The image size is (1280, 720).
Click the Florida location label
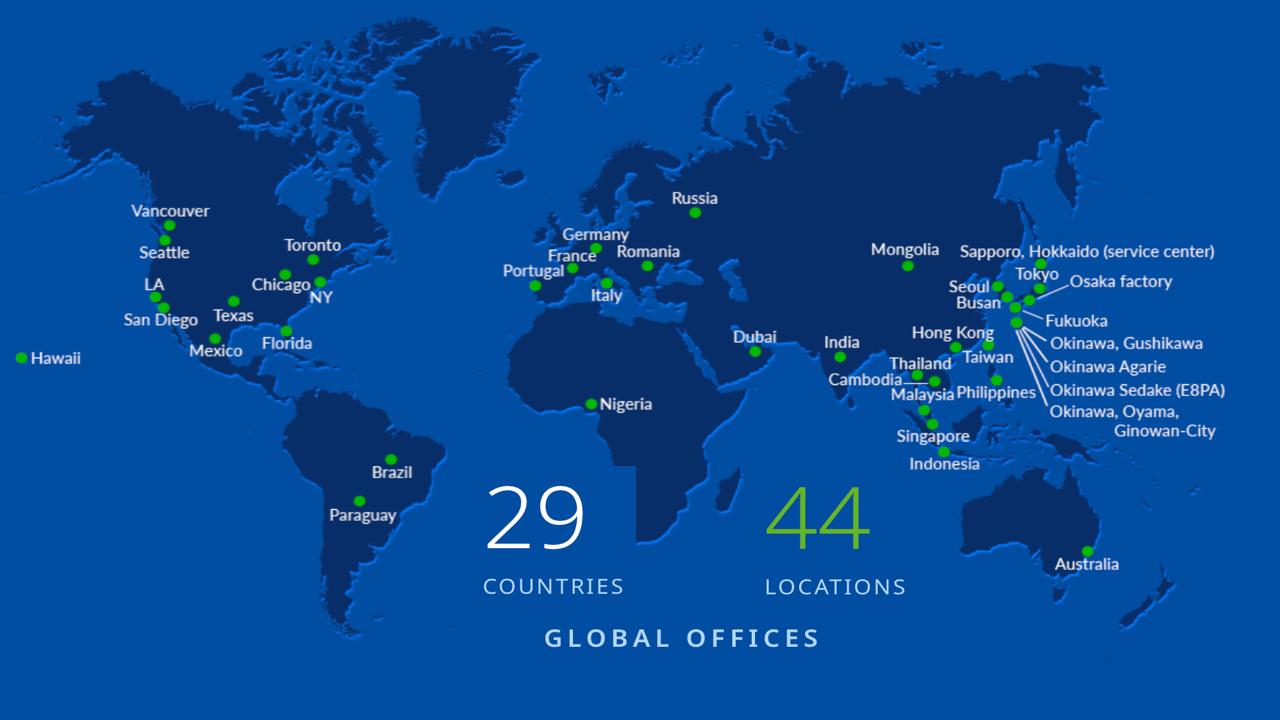coord(287,343)
